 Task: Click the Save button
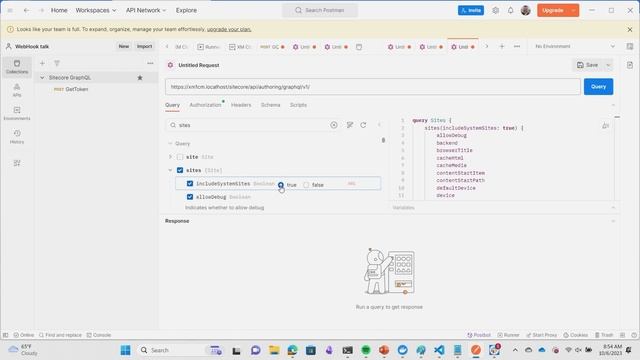tap(588, 65)
